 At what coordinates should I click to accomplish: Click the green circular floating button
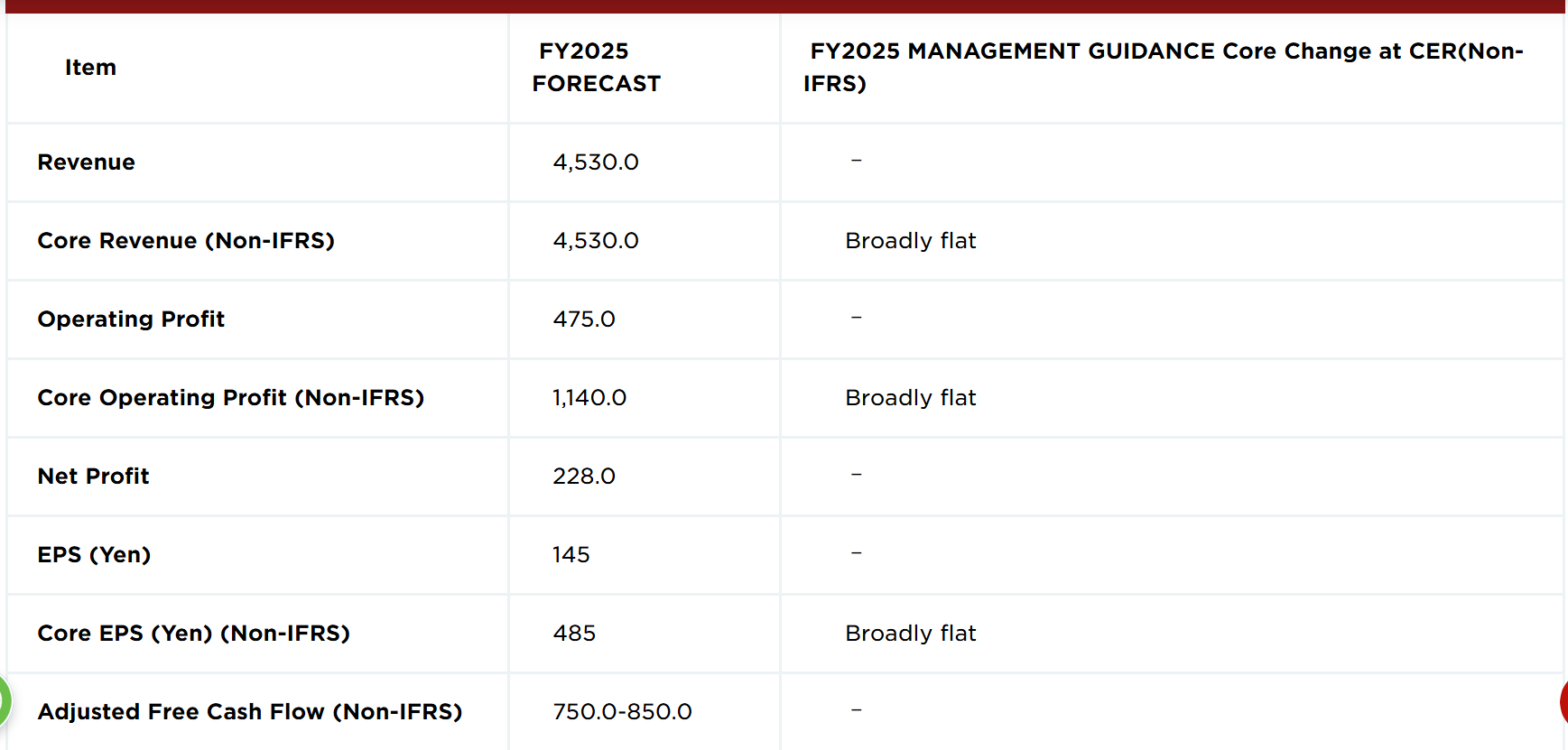point(4,699)
